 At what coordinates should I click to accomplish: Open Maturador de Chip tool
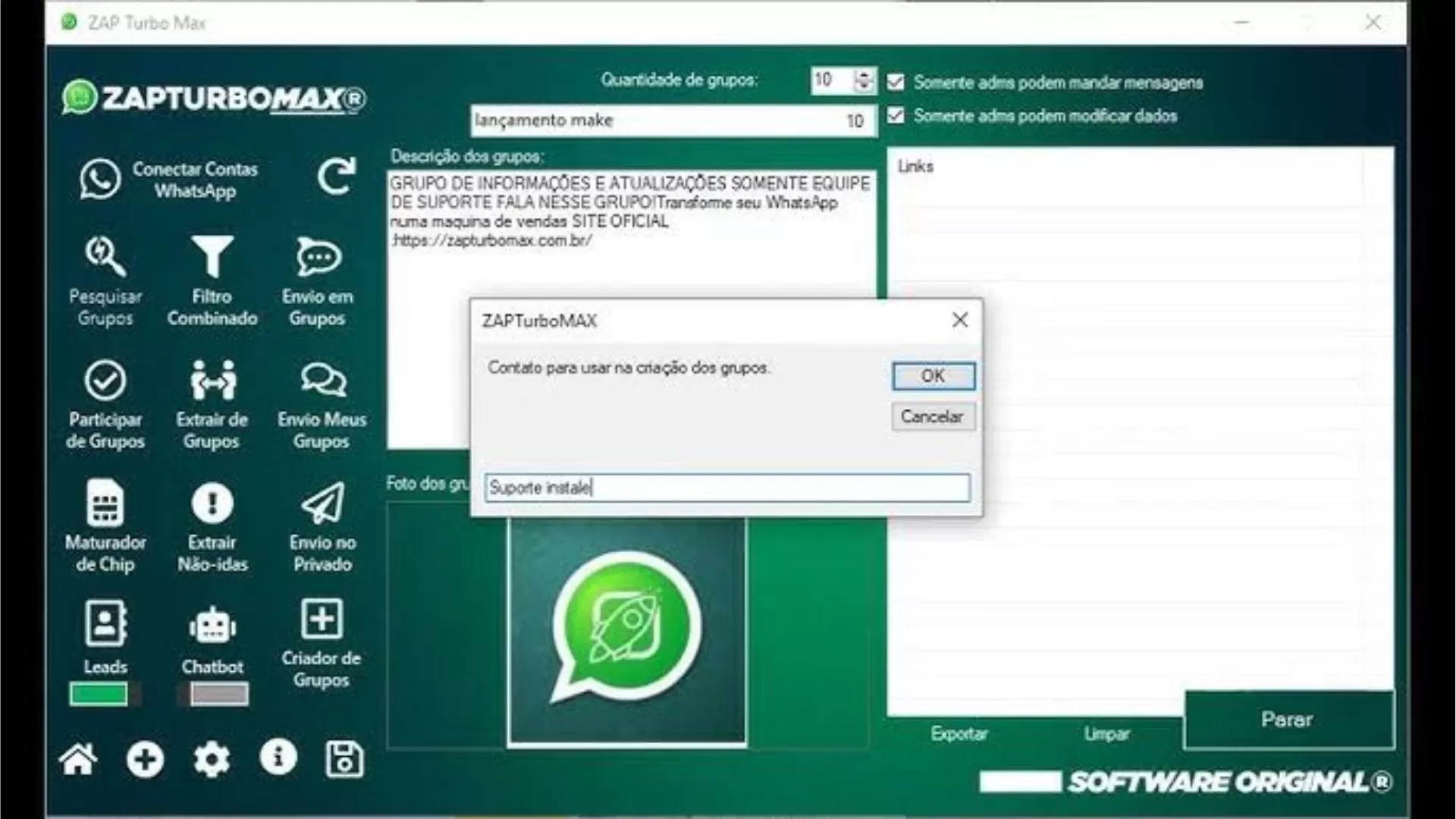tap(105, 527)
